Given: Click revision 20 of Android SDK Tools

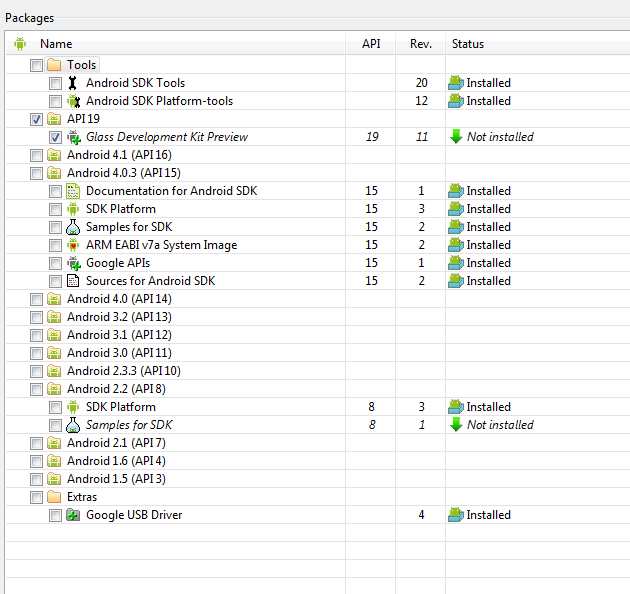Looking at the screenshot, I should 421,83.
